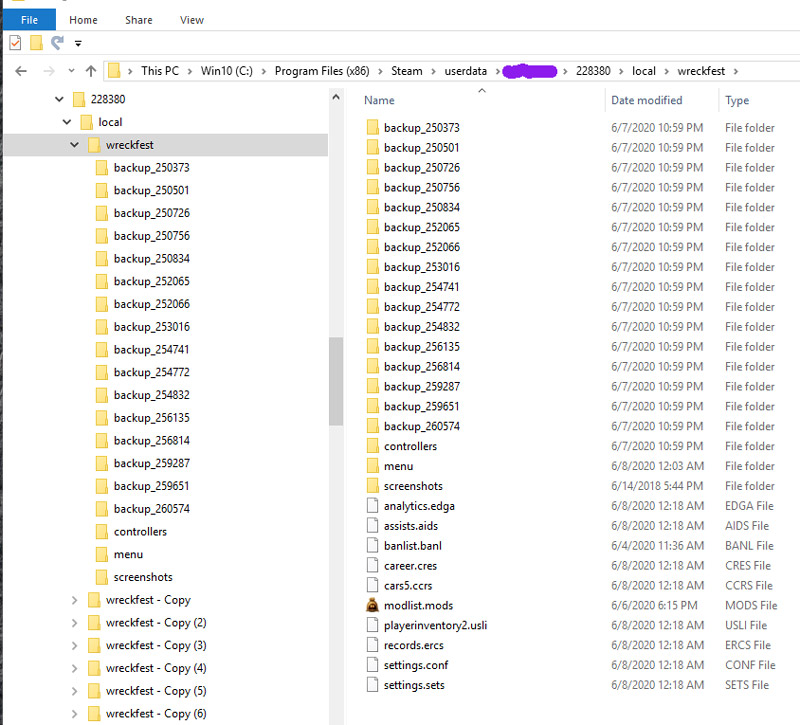
Task: Click the navigation pane scrollbar thumb
Action: tap(336, 381)
